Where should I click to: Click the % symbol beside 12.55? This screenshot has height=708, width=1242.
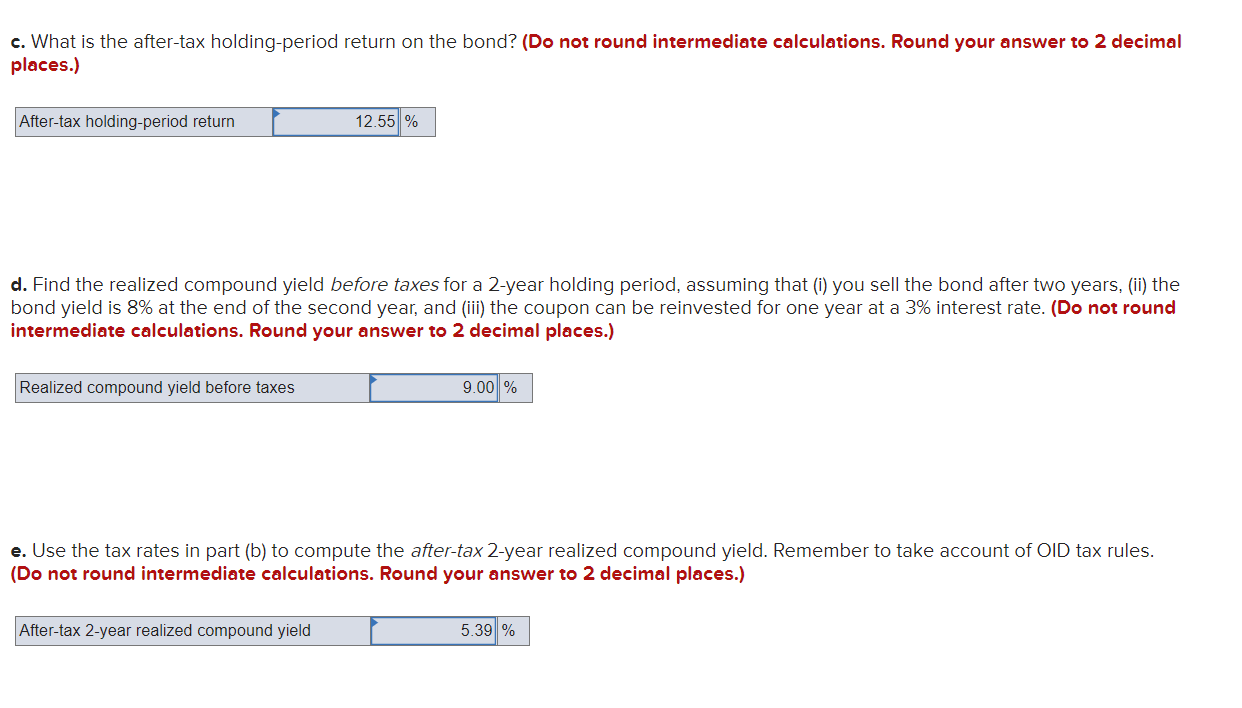[413, 121]
